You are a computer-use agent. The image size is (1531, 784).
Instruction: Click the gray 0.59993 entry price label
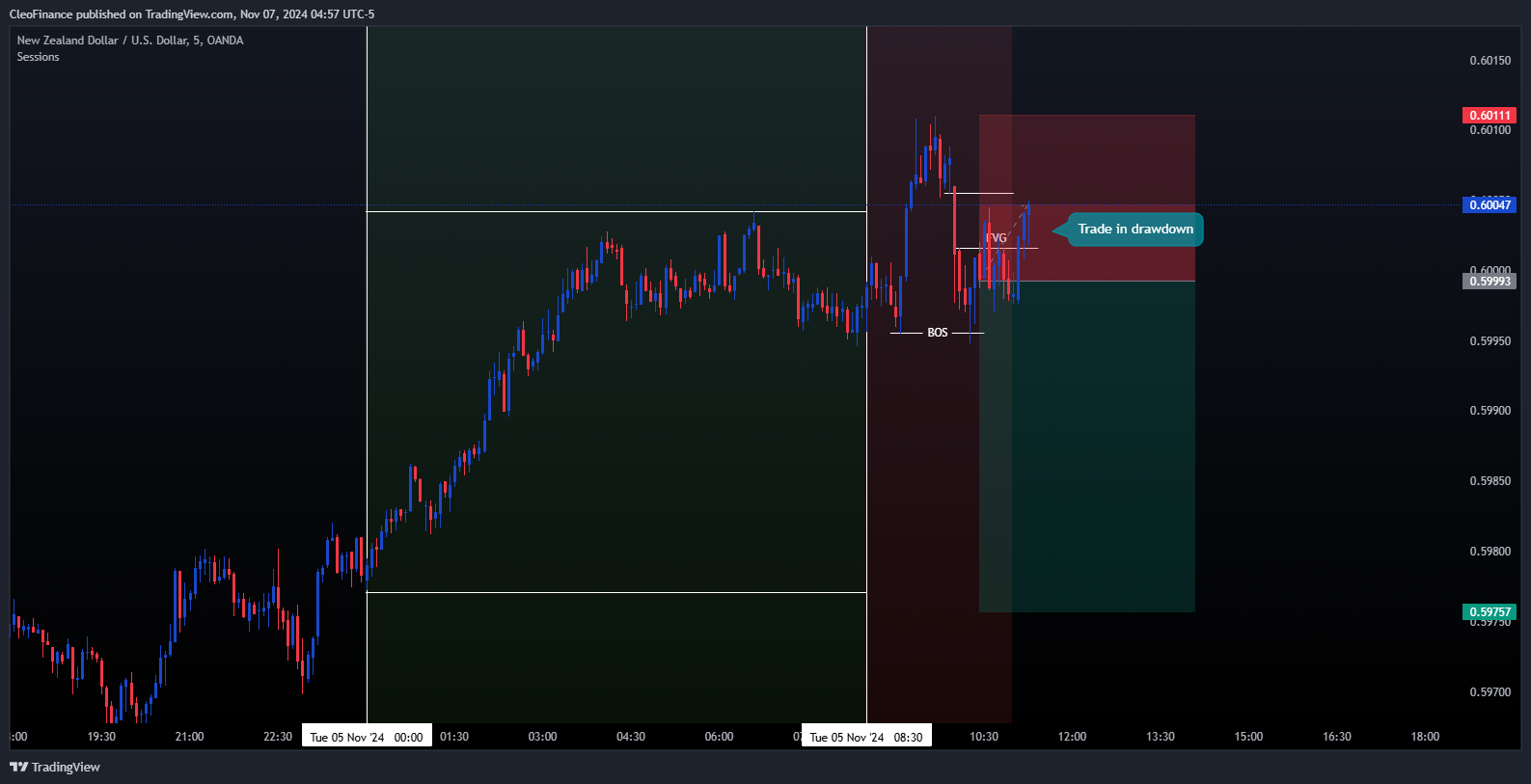1490,281
